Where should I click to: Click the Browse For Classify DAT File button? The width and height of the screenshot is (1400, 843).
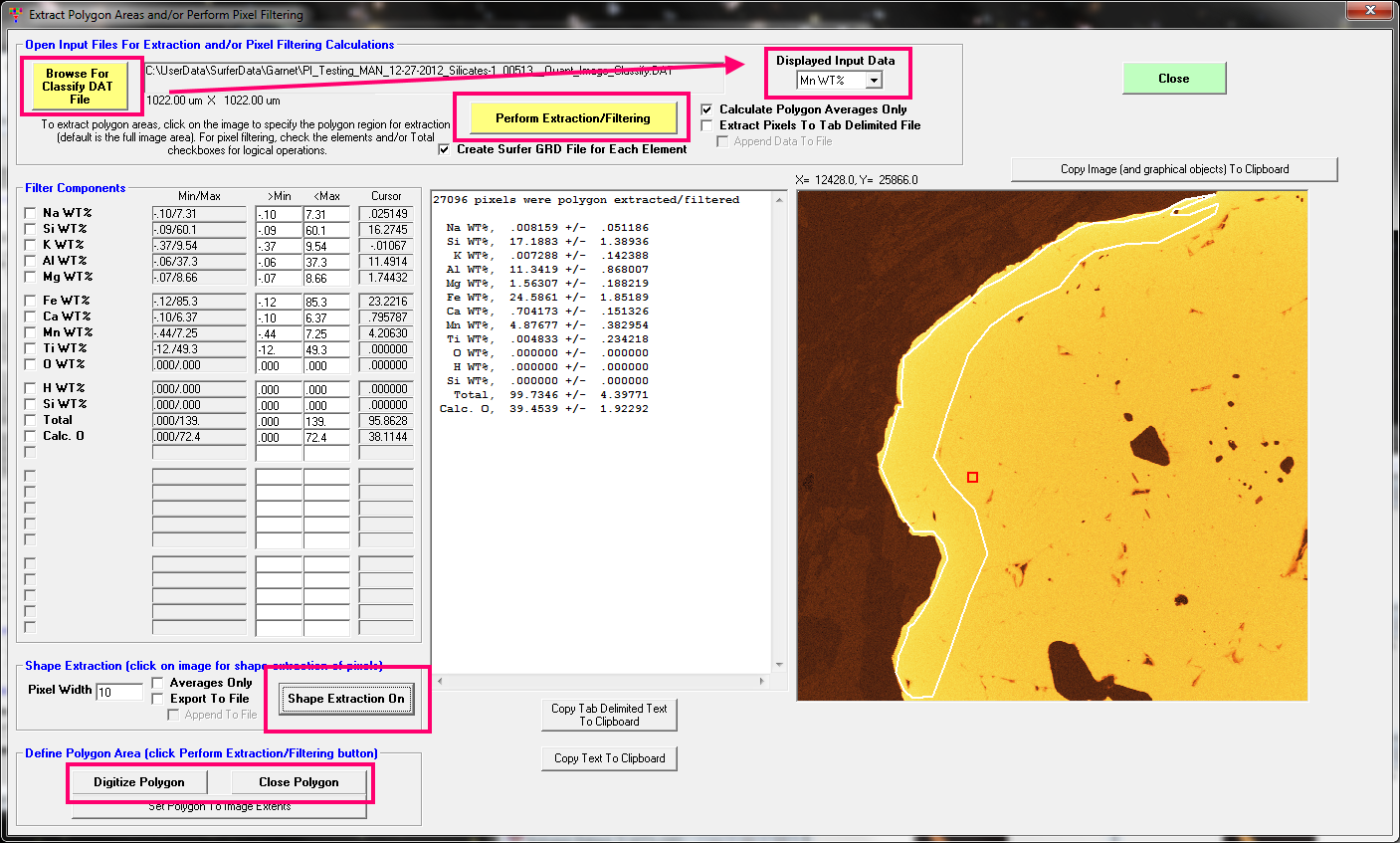click(x=78, y=87)
